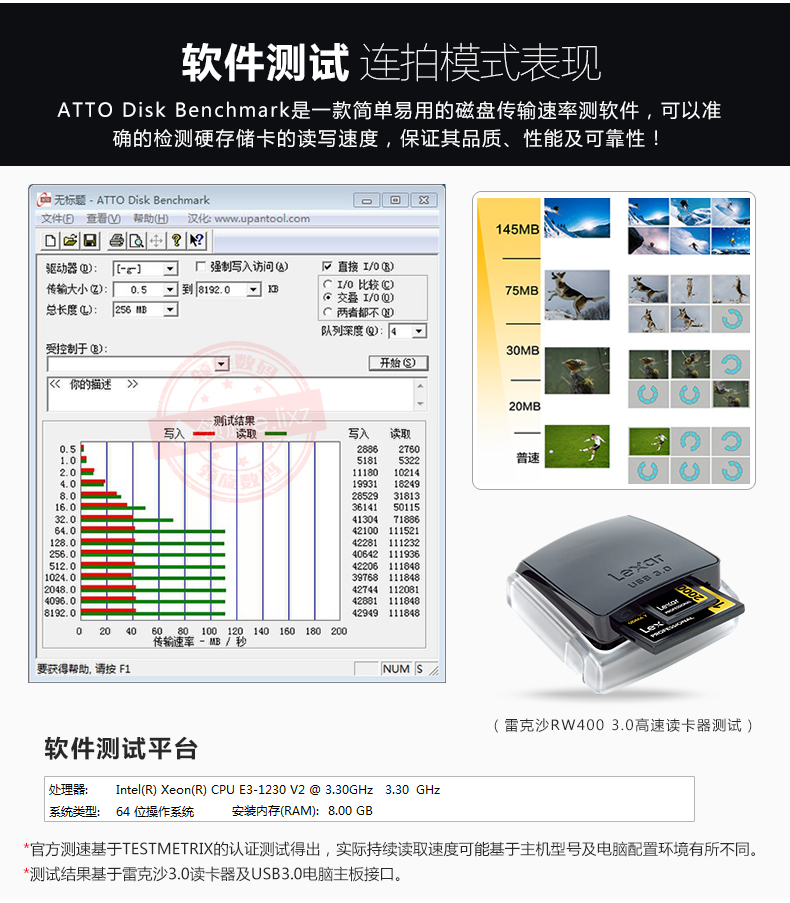Screen dimensions: 790x903
Task: Click the green 读取 legend line
Action: pyautogui.click(x=275, y=434)
